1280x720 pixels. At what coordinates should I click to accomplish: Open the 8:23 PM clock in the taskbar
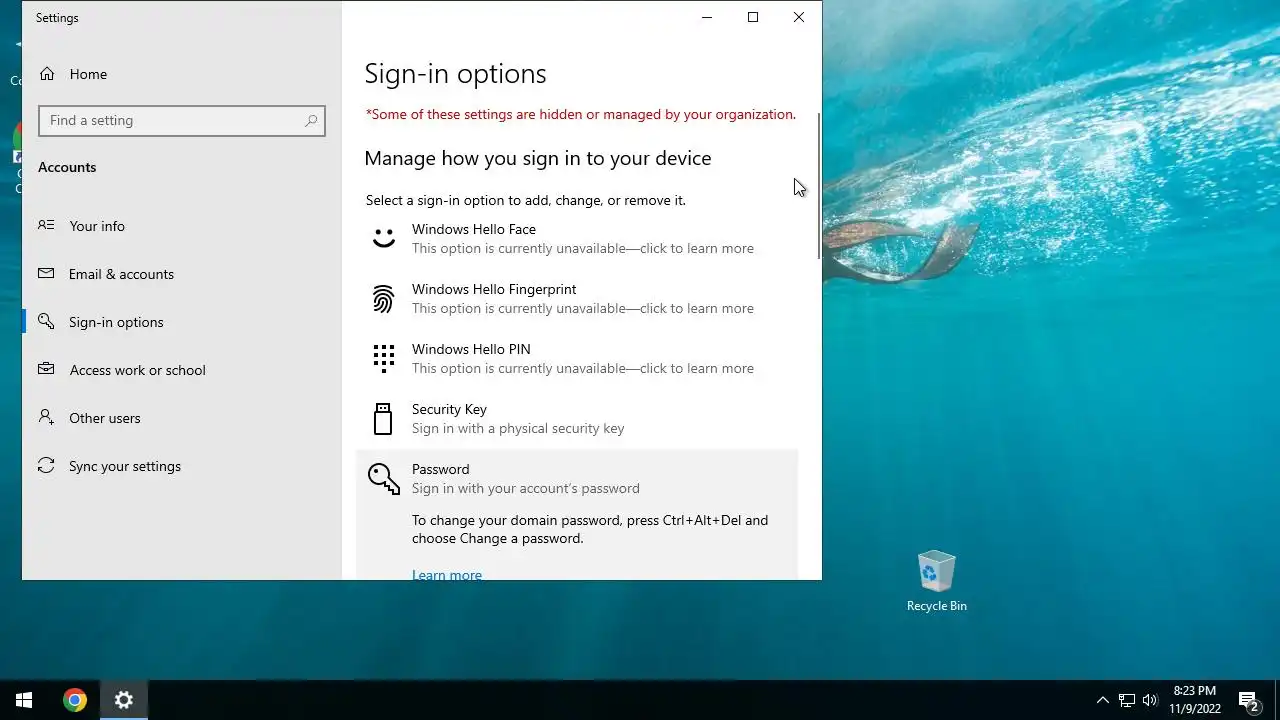coord(1195,700)
